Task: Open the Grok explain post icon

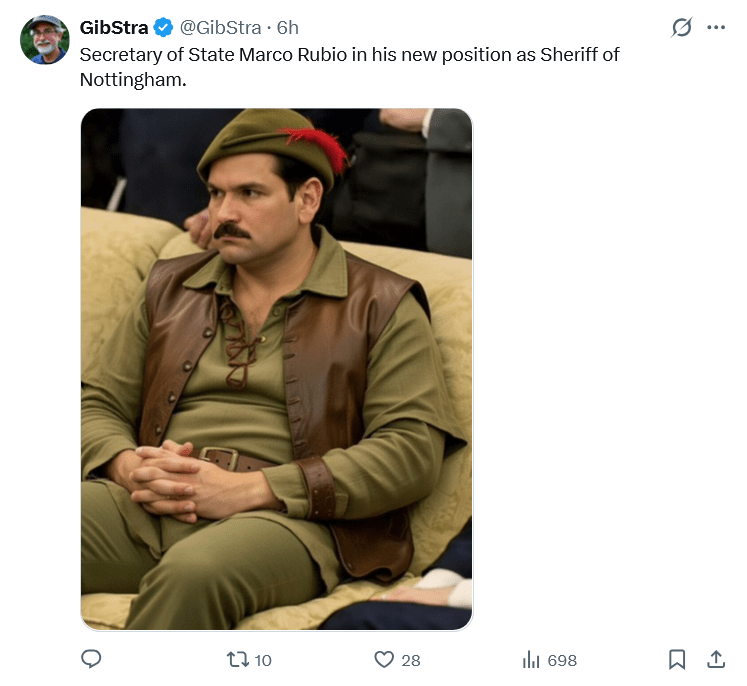Action: (x=681, y=28)
